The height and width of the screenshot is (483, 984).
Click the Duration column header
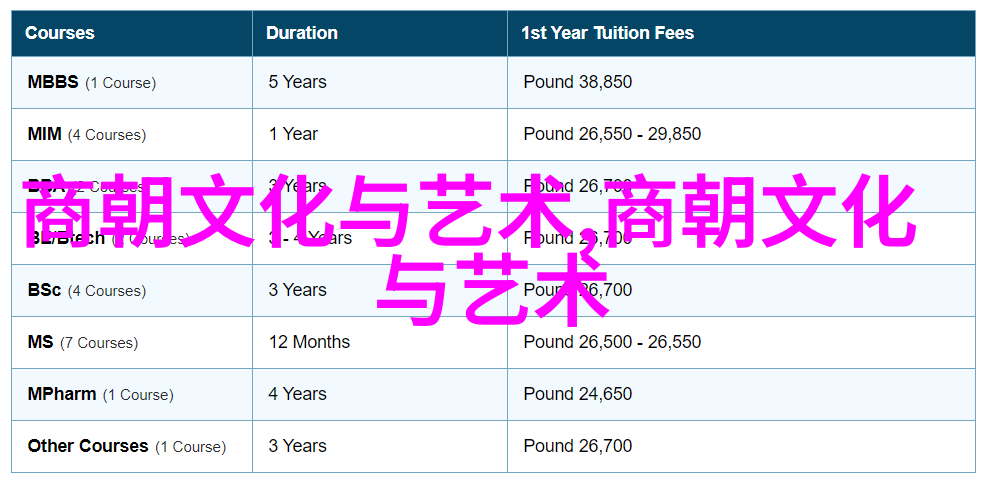tap(301, 33)
